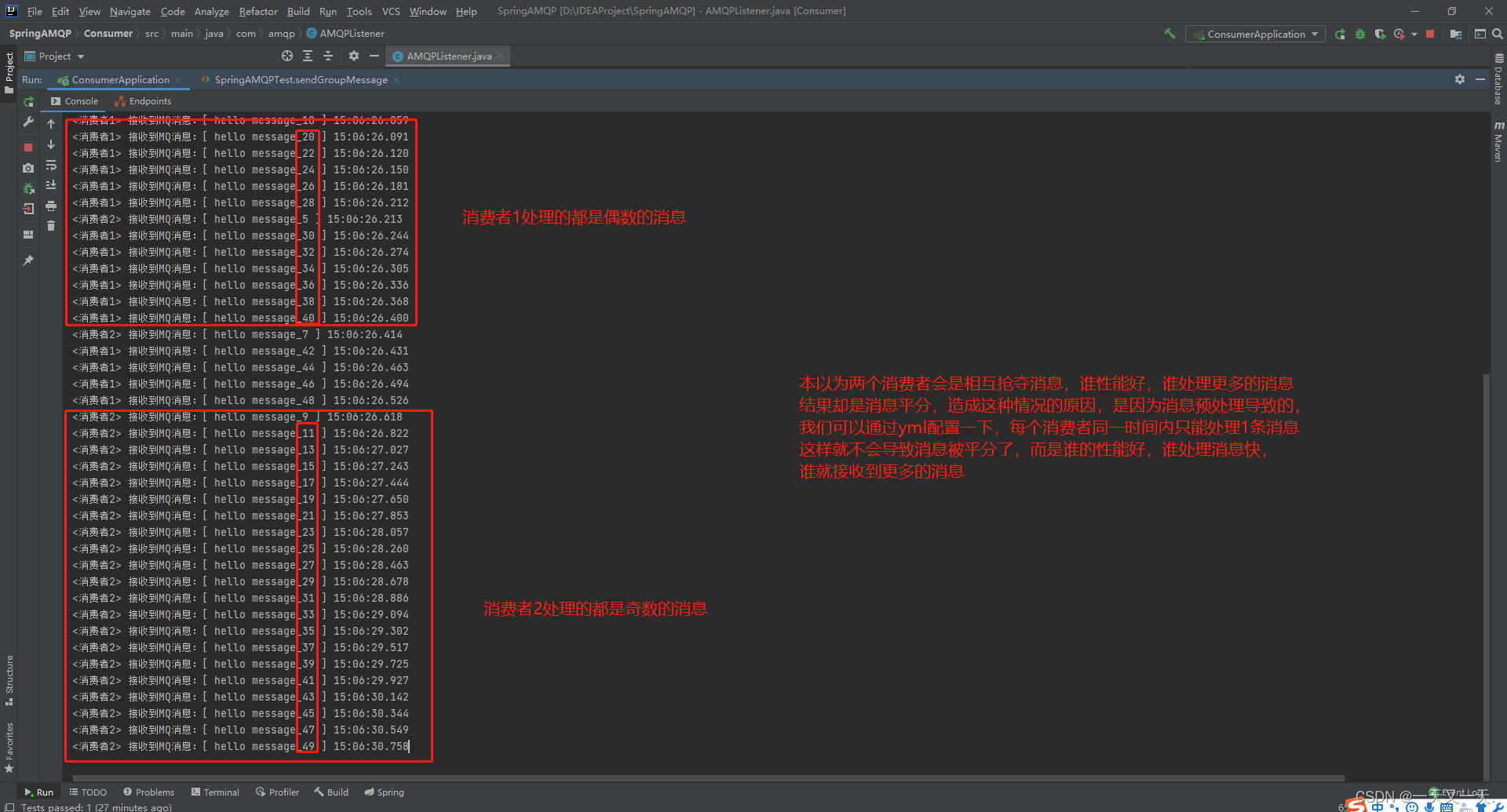Toggle soft-wrap in console
Viewport: 1507px width, 812px height.
(x=51, y=165)
